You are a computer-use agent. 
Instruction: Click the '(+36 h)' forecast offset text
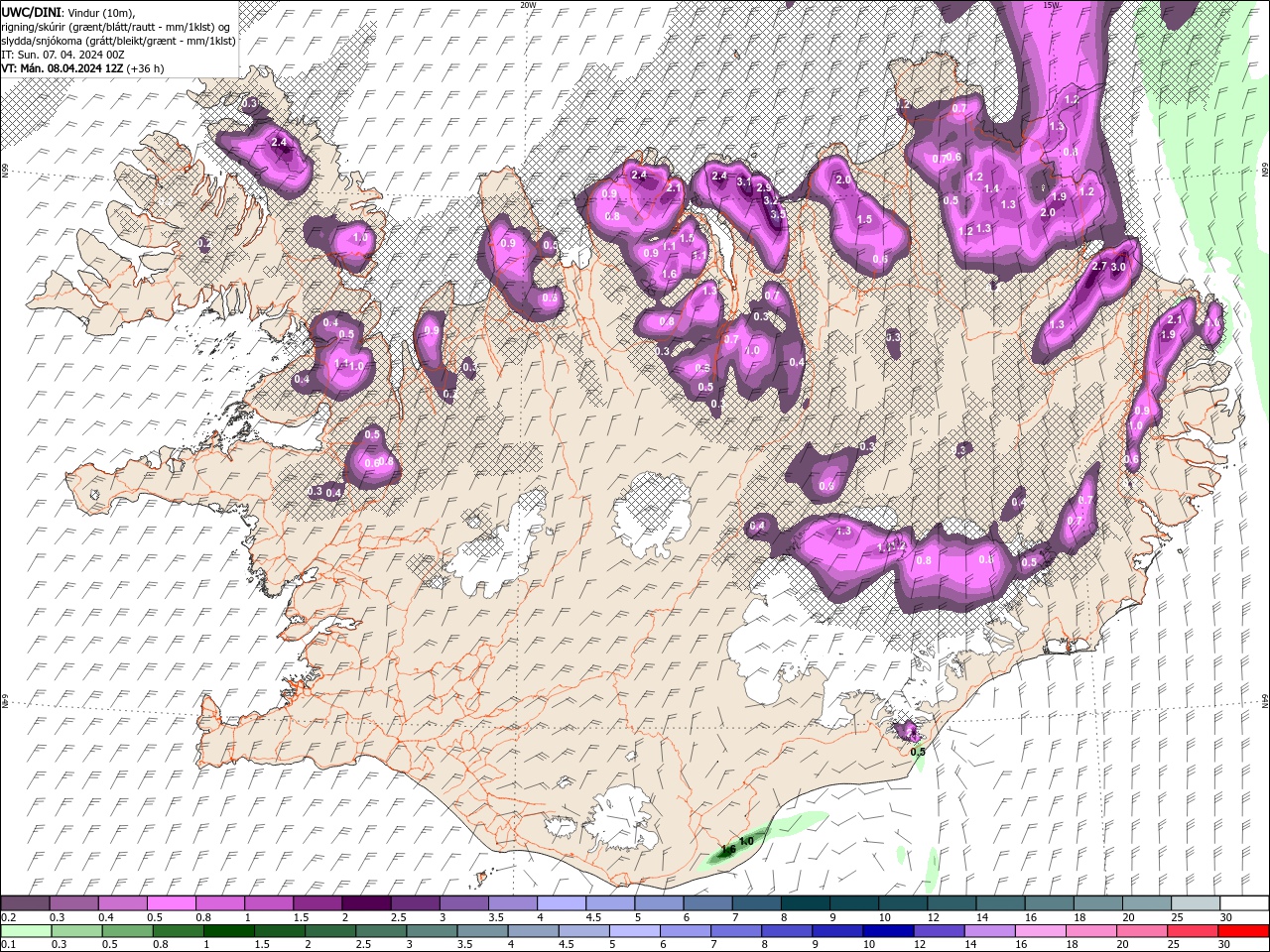pos(145,68)
